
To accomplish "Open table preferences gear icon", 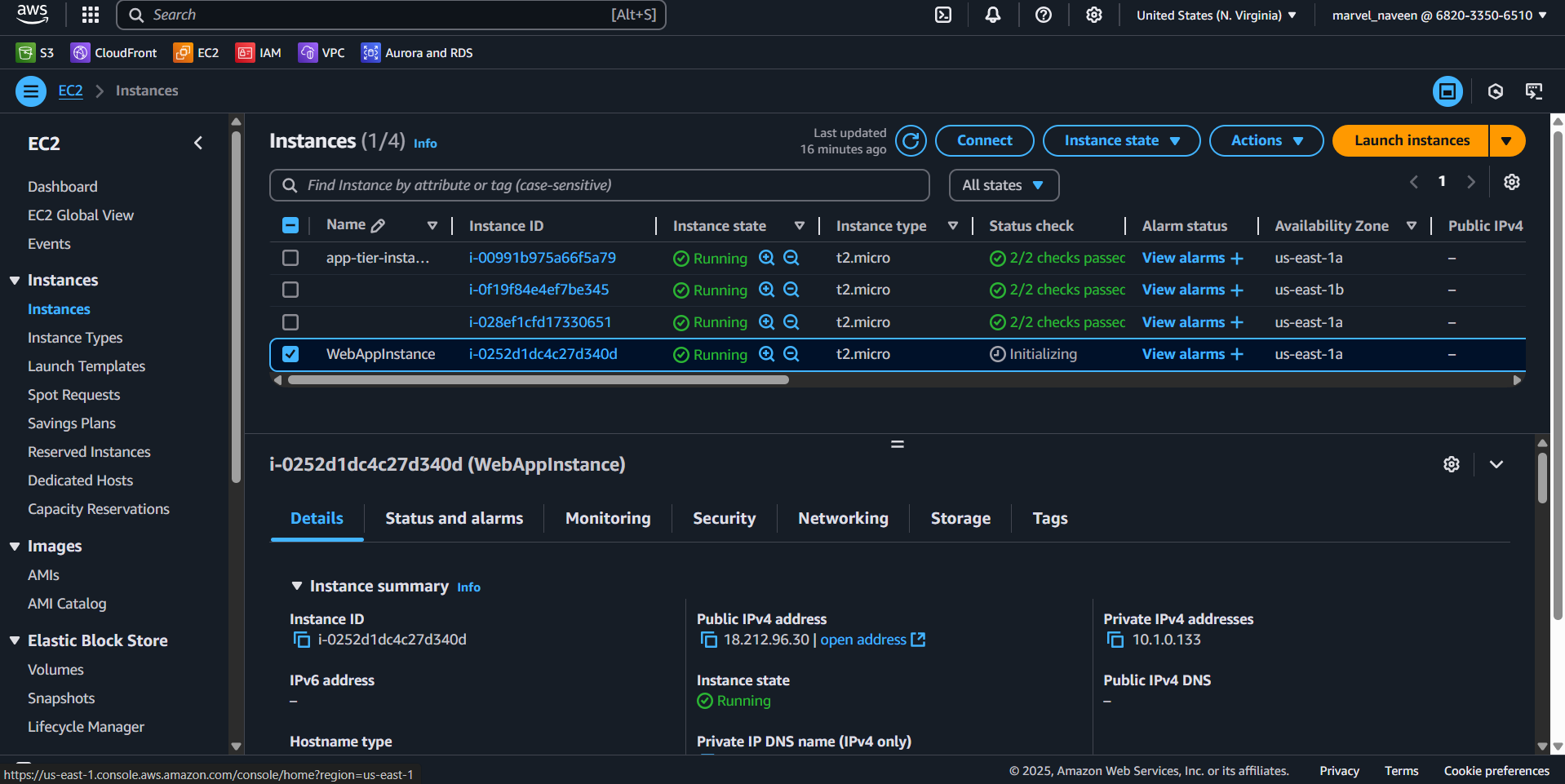I will coord(1512,182).
